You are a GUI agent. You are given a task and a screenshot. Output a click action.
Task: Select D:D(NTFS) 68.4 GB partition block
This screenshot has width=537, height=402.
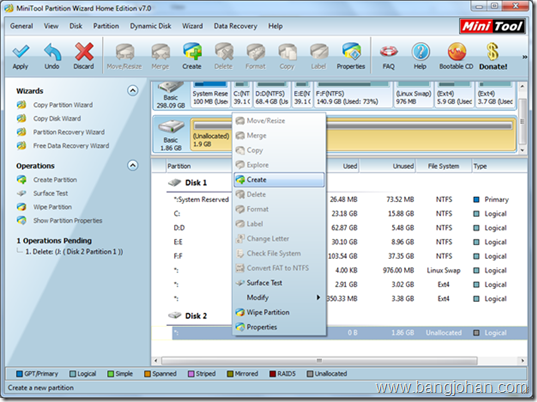[272, 94]
